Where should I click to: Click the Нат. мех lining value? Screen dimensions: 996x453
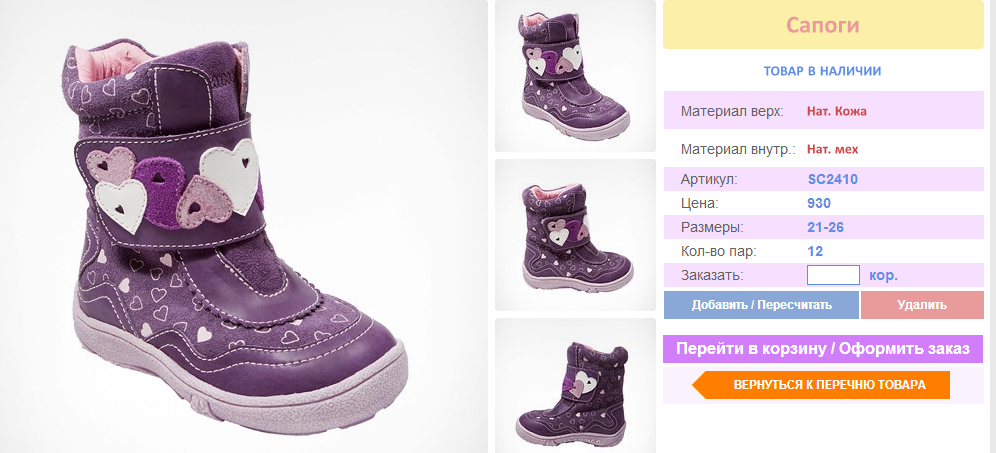click(832, 150)
